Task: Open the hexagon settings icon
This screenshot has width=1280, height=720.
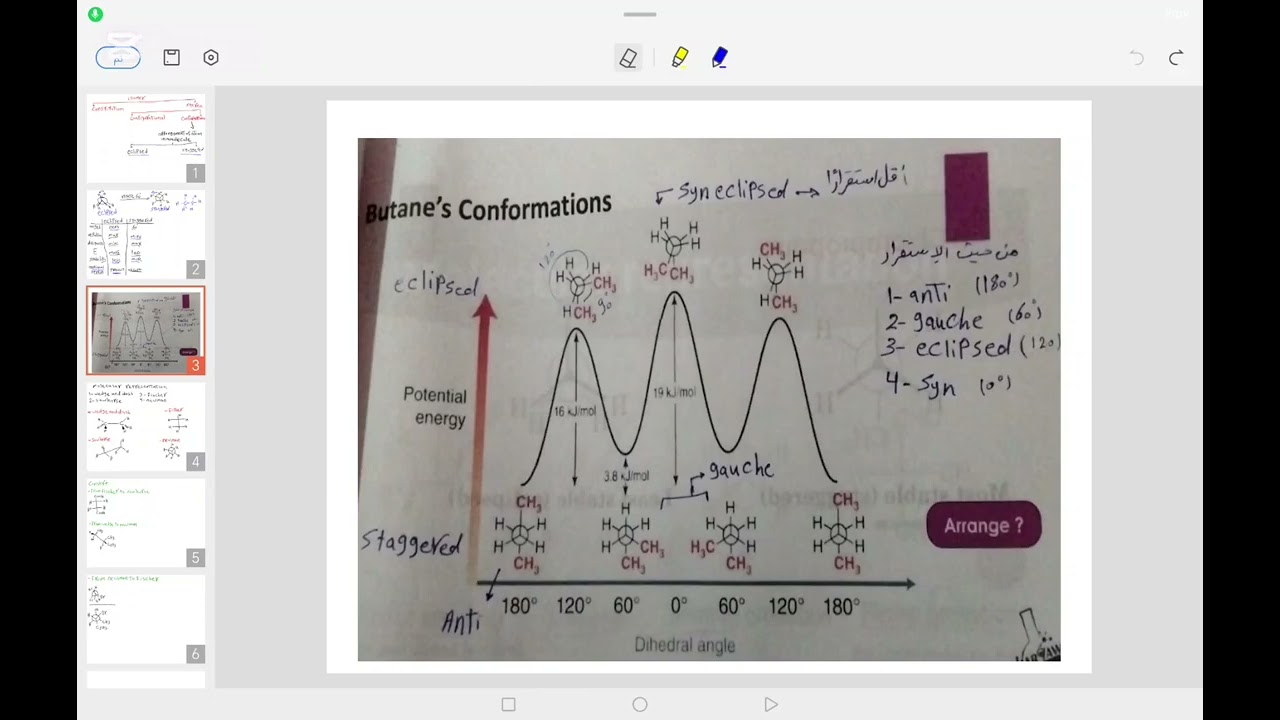Action: pos(211,58)
